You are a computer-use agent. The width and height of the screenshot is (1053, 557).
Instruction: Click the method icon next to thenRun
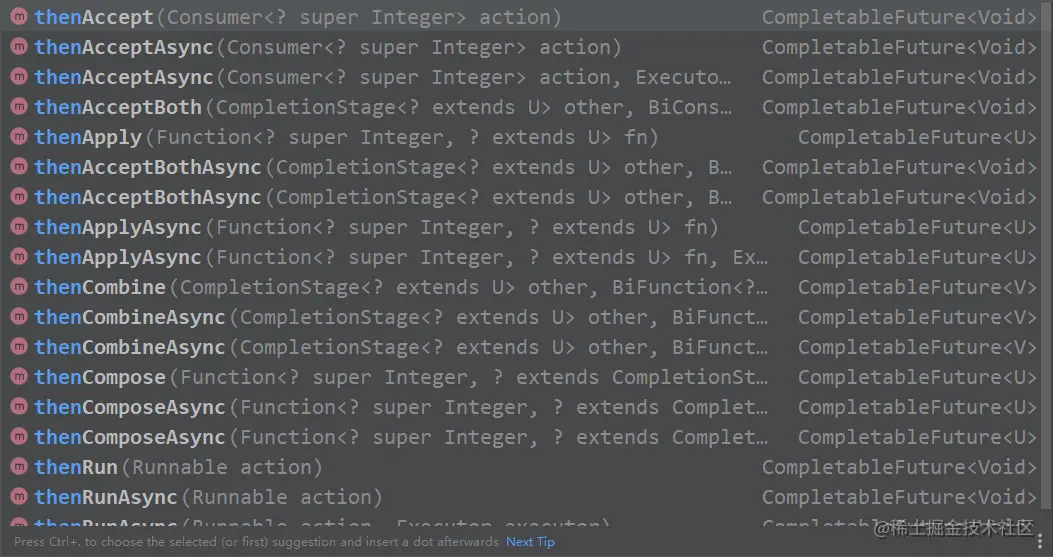click(19, 466)
